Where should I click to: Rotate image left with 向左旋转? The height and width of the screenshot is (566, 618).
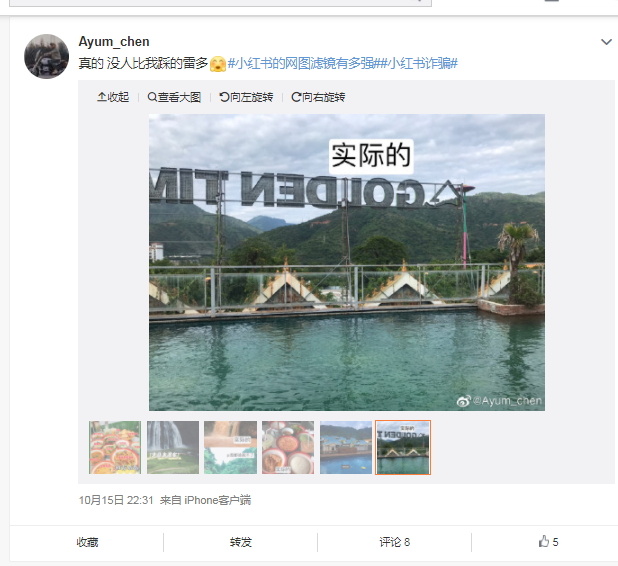[246, 97]
